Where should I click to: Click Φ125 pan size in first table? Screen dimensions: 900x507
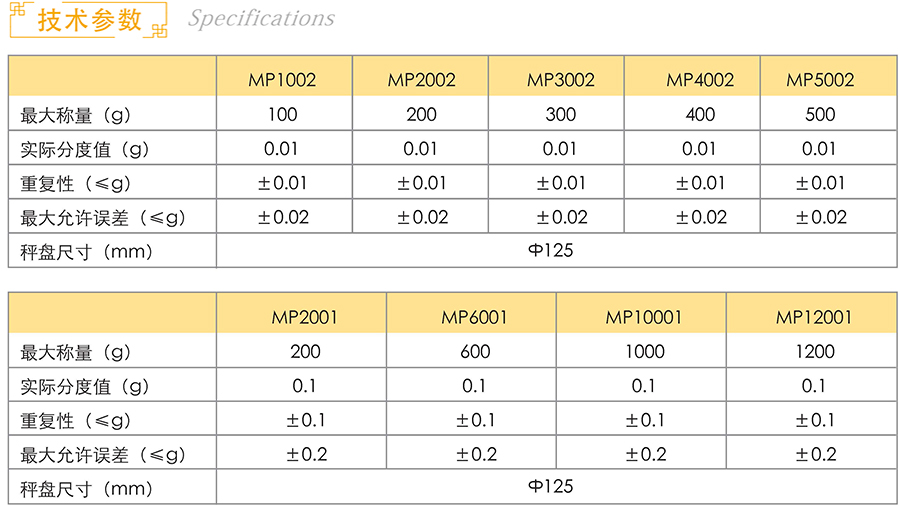(550, 250)
